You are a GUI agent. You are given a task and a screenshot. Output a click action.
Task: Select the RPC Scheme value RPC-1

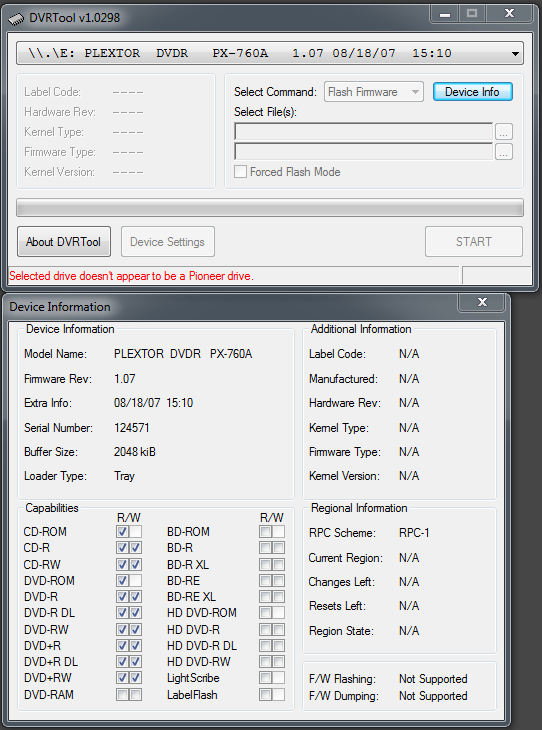click(x=414, y=533)
